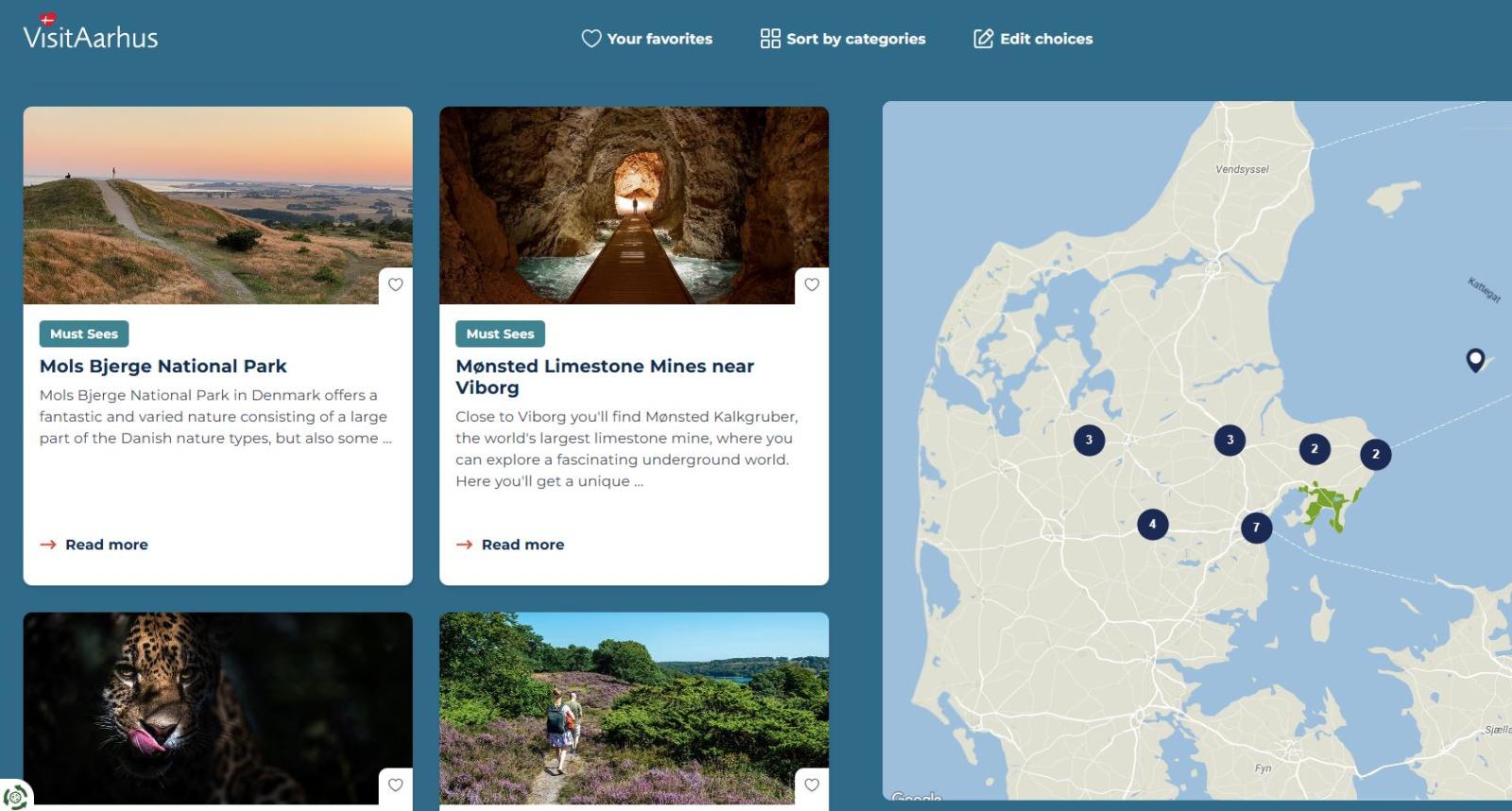Open the Mols Bjerge hill sunset photo
Image resolution: width=1512 pixels, height=811 pixels.
tap(217, 205)
